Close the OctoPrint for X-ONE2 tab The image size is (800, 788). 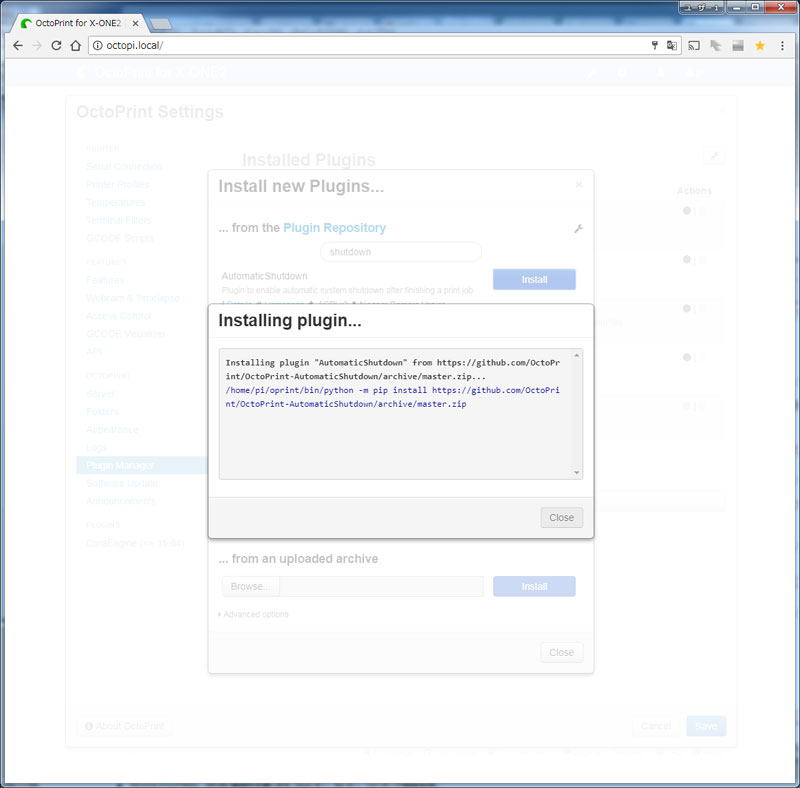pos(135,23)
